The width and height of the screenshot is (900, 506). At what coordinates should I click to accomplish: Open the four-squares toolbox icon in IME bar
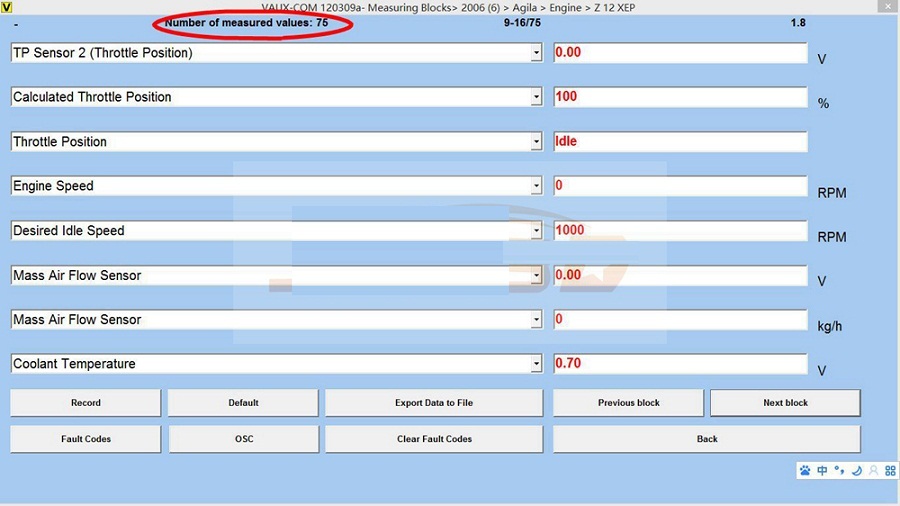(889, 470)
